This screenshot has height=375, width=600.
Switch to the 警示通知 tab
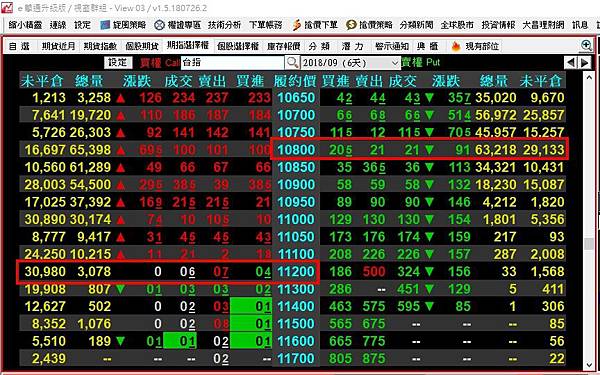(392, 47)
